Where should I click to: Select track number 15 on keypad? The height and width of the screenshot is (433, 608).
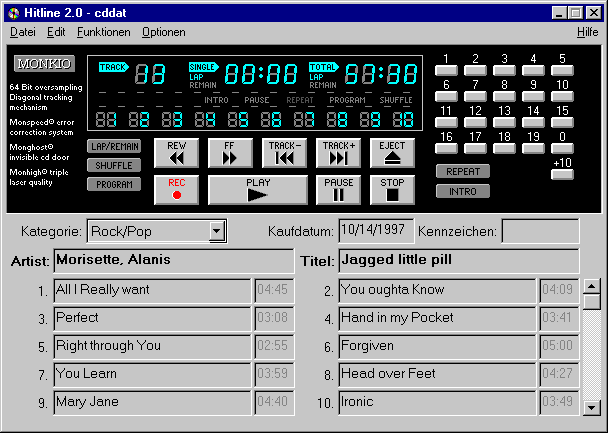(x=562, y=122)
